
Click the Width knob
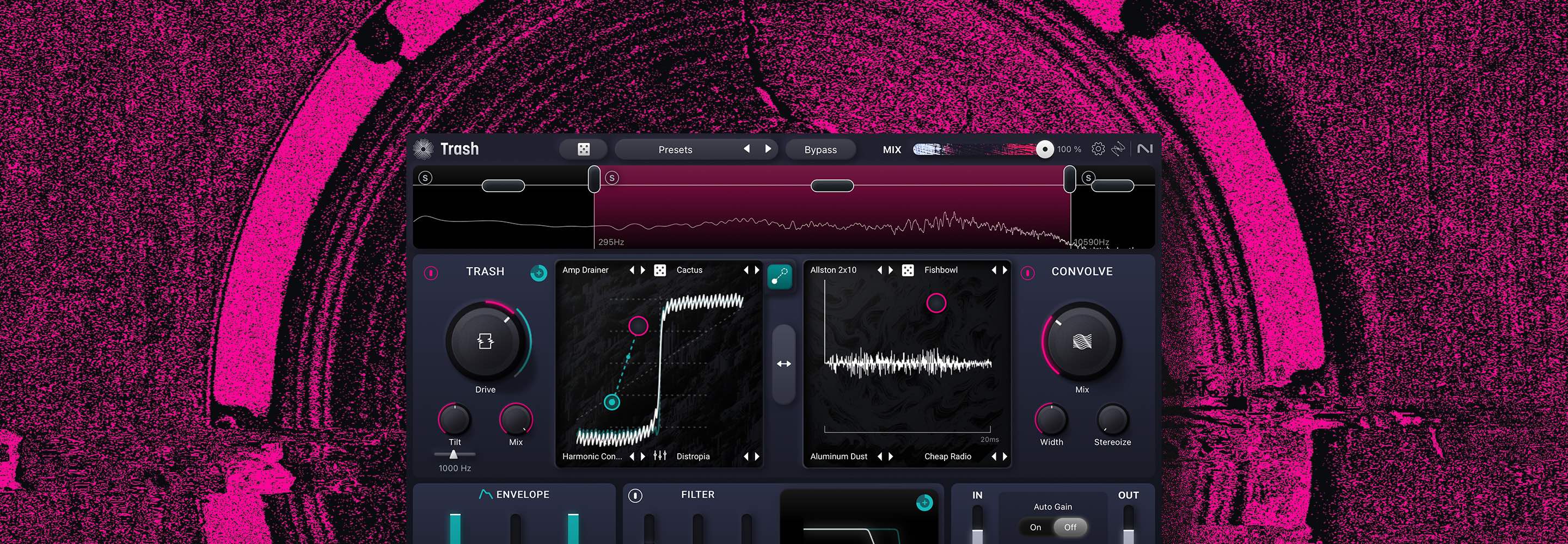(x=1051, y=419)
